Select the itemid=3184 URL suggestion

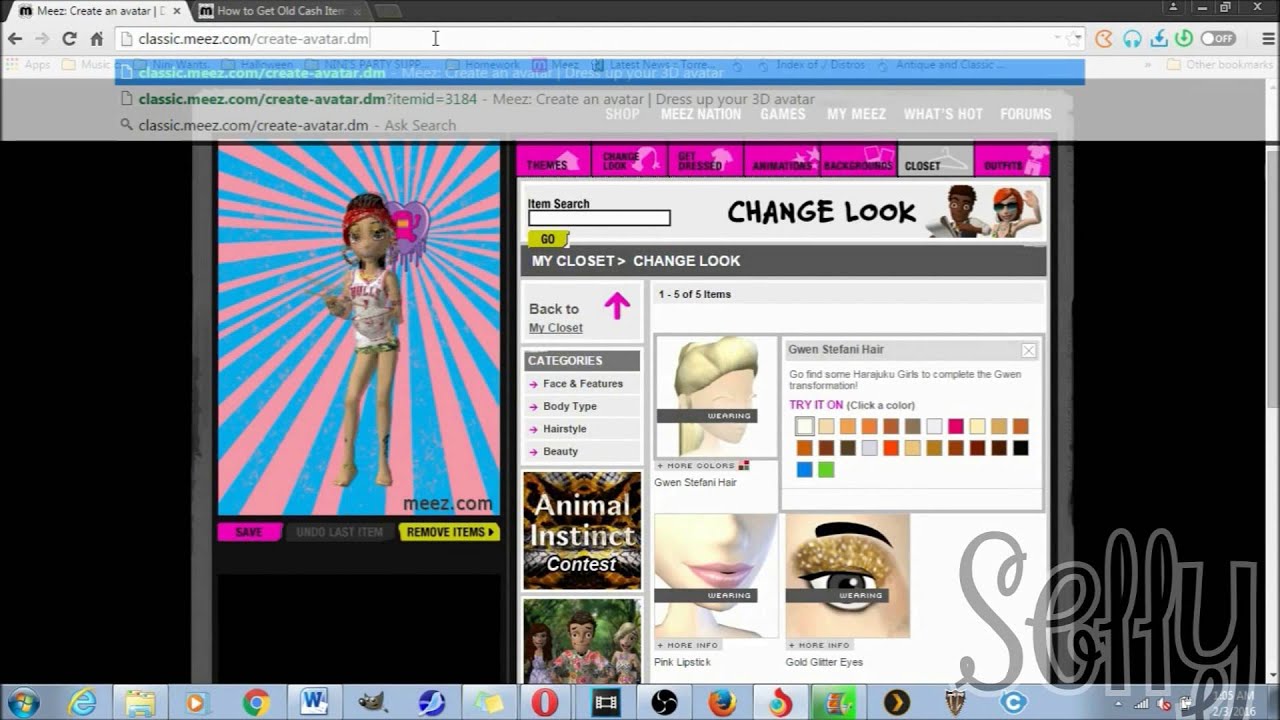coord(600,99)
